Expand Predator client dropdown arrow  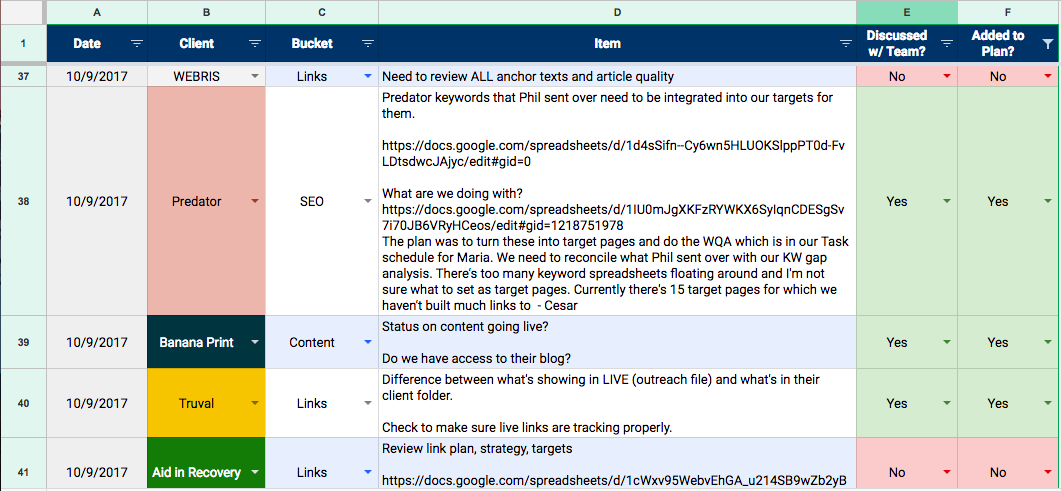pos(255,201)
